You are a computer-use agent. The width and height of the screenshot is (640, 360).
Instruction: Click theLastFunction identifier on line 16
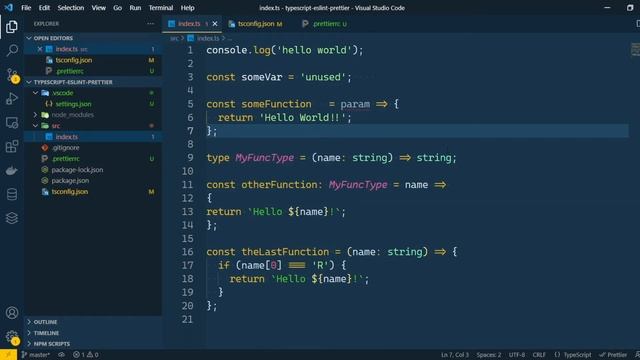(x=285, y=252)
